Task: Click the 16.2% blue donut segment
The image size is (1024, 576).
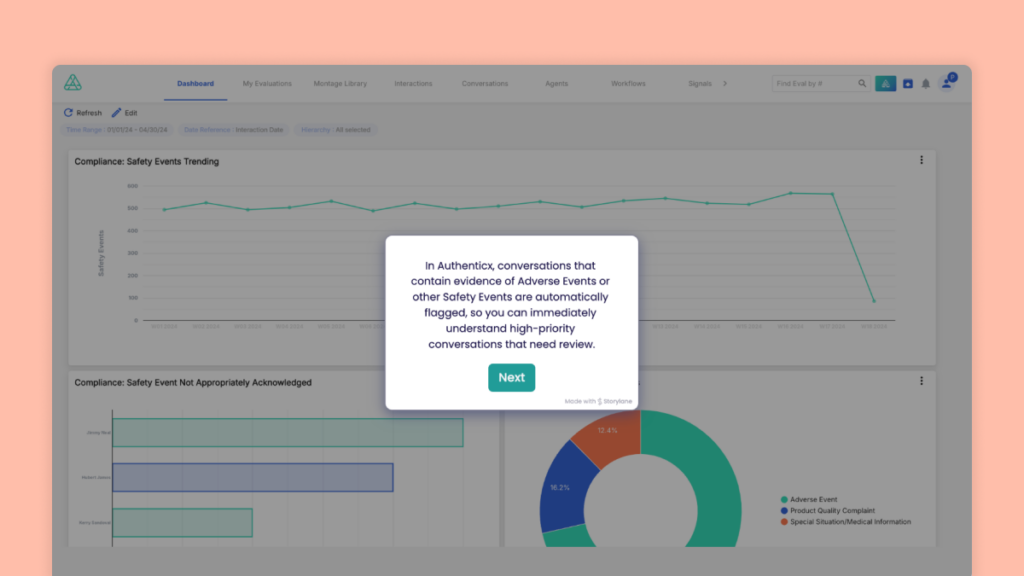Action: pyautogui.click(x=562, y=488)
